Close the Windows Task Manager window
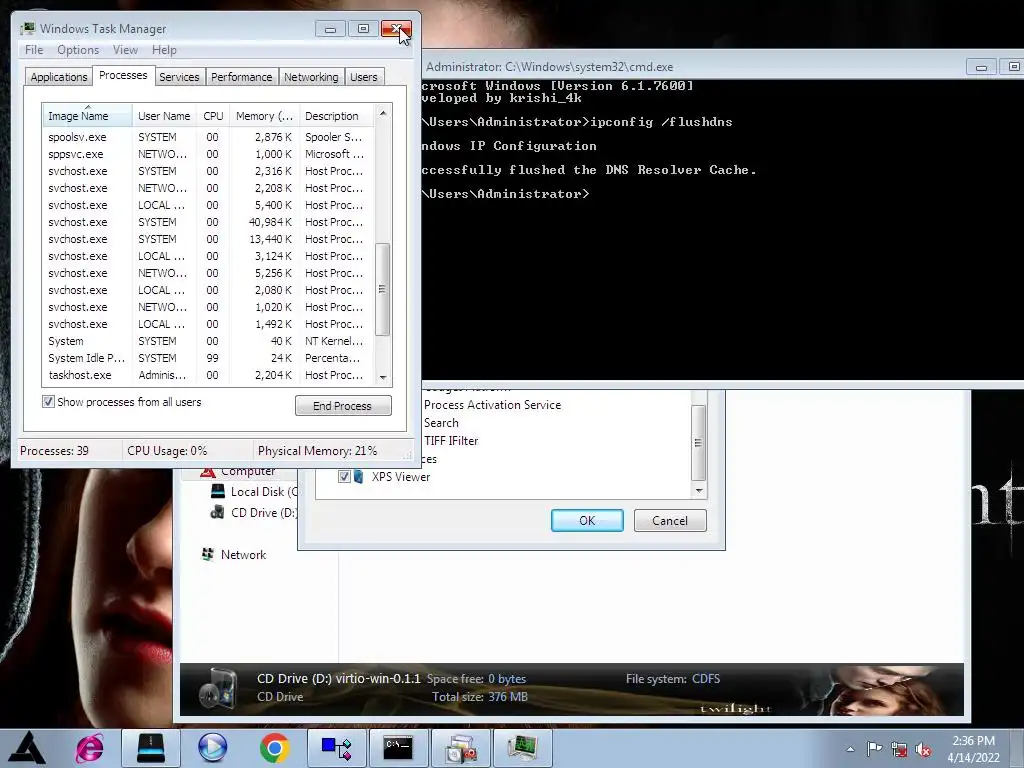Image resolution: width=1024 pixels, height=768 pixels. click(396, 29)
